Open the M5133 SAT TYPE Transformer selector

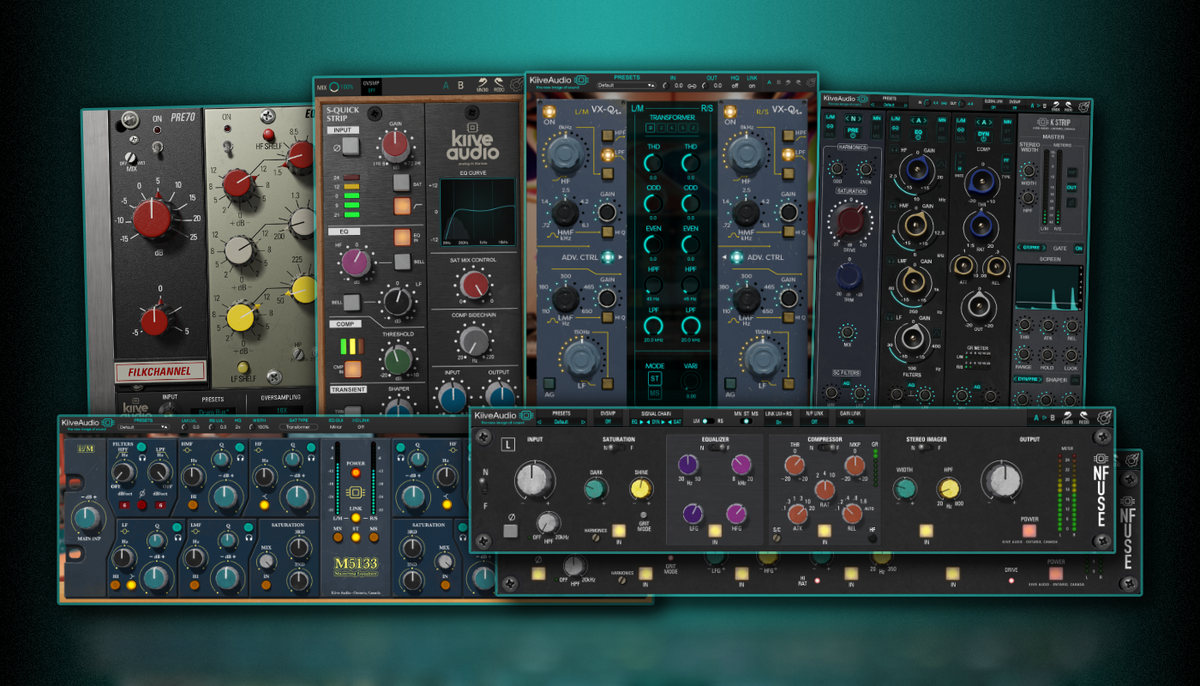[x=298, y=427]
